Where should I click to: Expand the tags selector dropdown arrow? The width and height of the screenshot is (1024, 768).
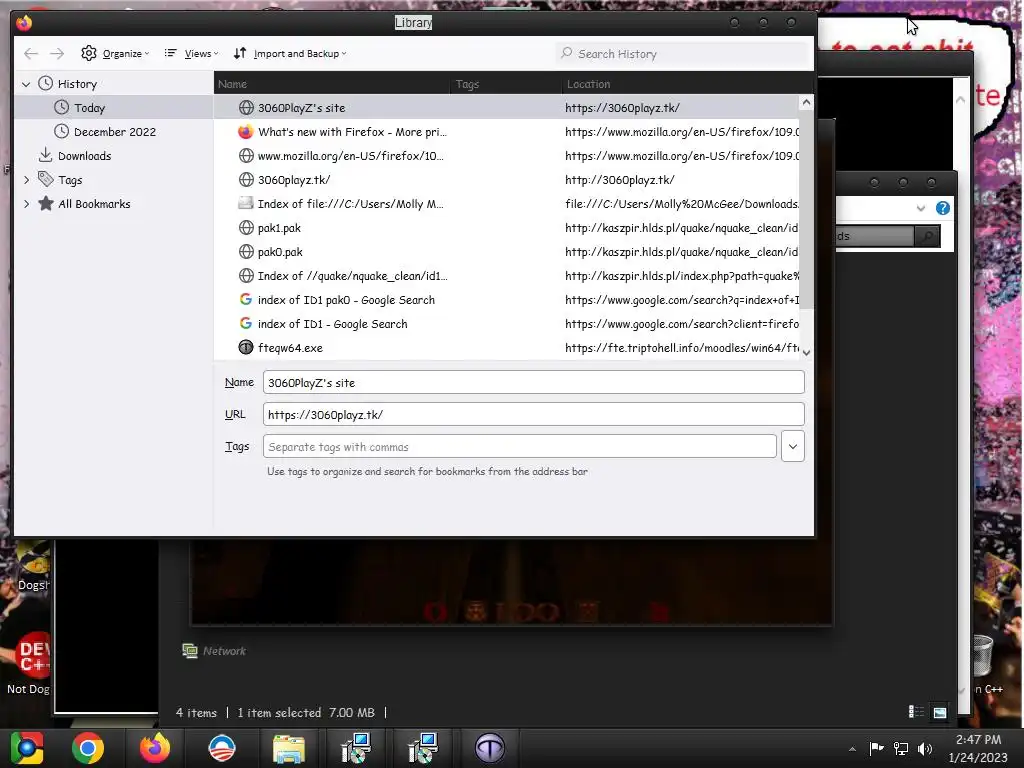[793, 447]
